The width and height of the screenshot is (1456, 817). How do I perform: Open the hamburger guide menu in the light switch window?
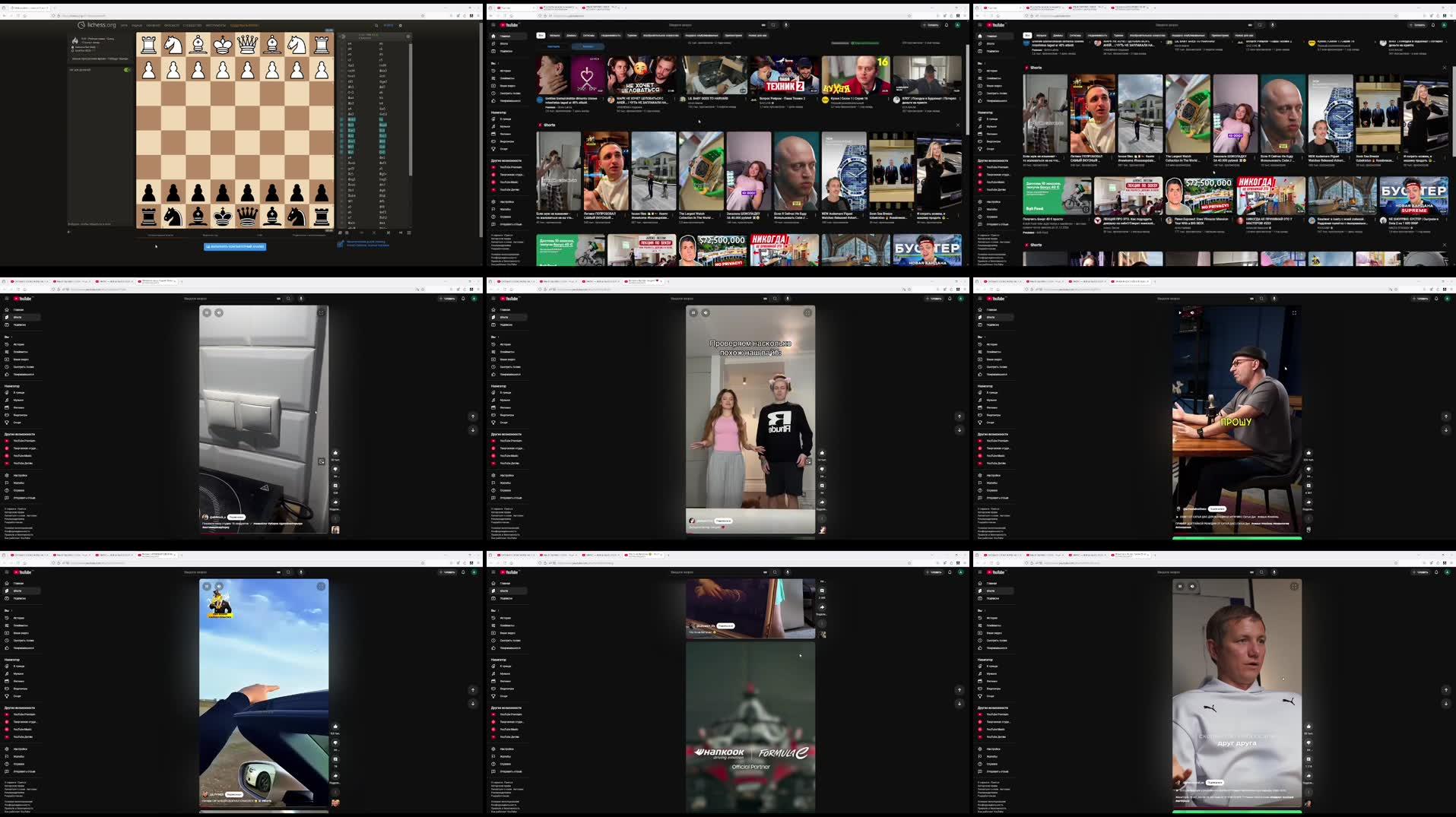coord(7,299)
